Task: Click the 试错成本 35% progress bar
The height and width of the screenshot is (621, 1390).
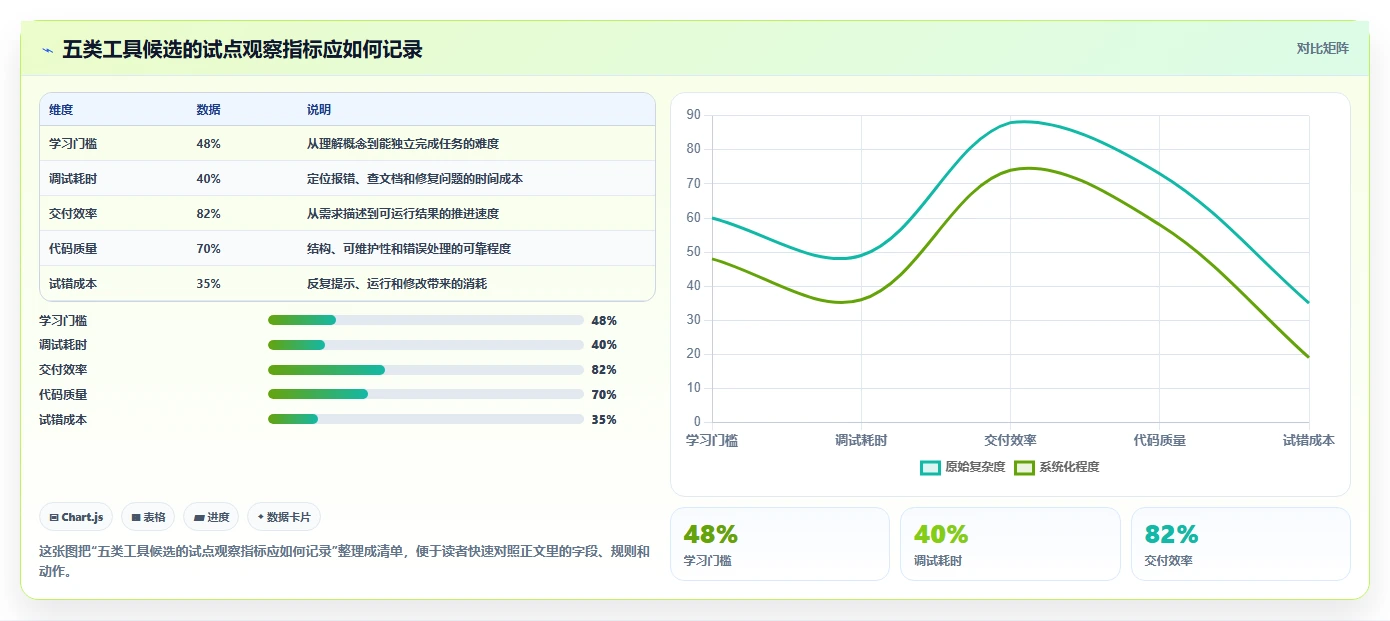Action: tap(425, 419)
